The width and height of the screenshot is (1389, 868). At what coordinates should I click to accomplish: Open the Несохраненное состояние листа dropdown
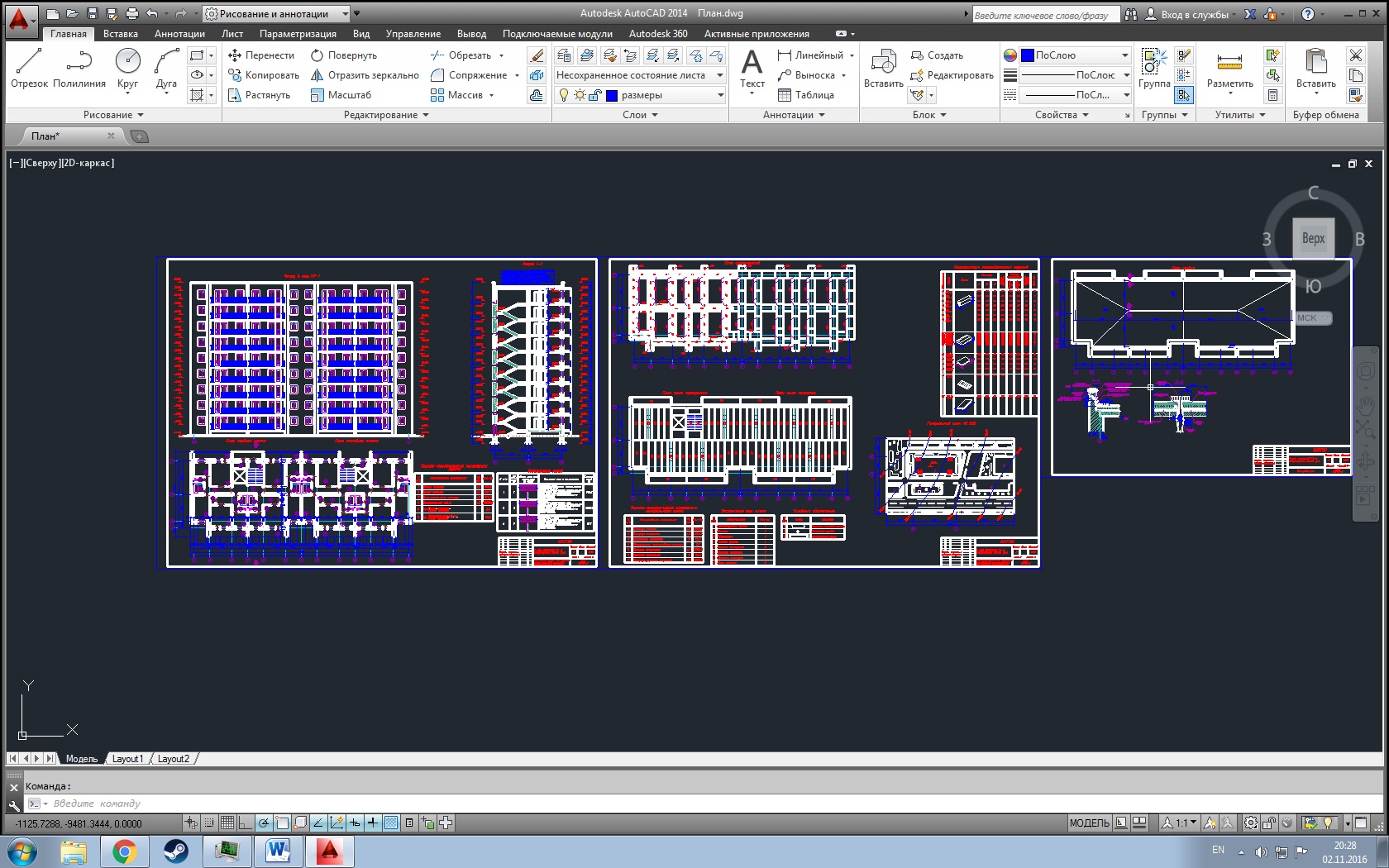(641, 75)
